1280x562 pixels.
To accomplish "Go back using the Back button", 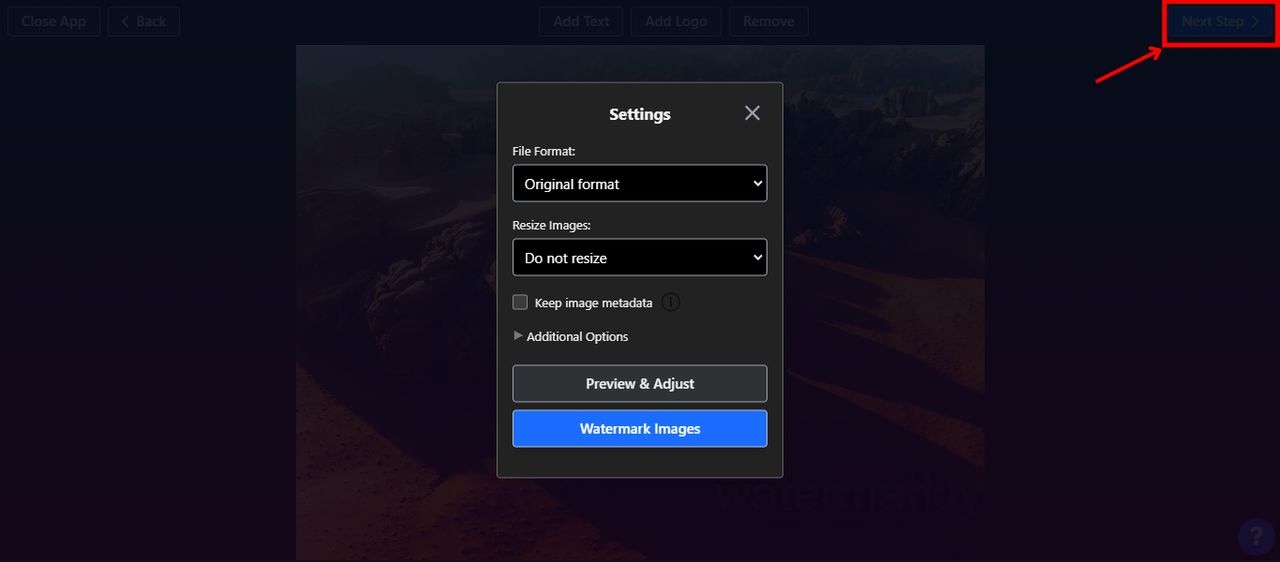I will pyautogui.click(x=144, y=21).
